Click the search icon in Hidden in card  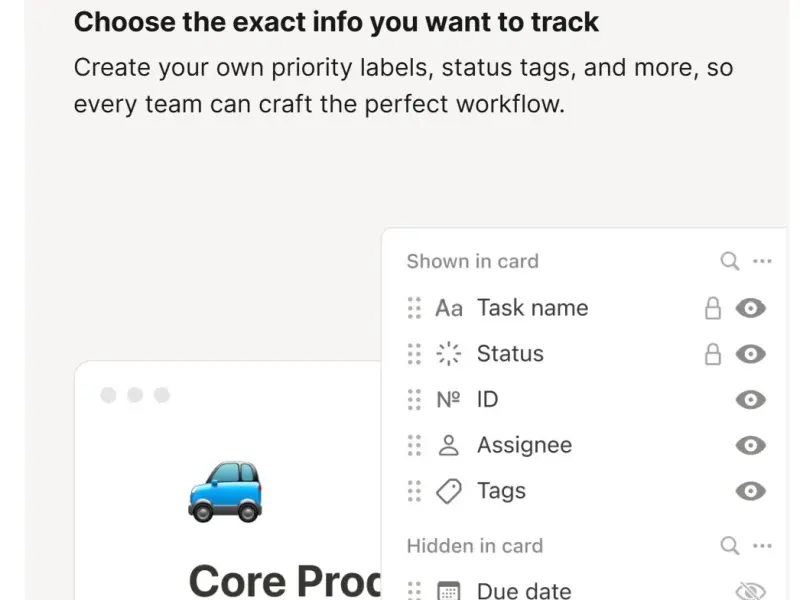[x=730, y=546]
